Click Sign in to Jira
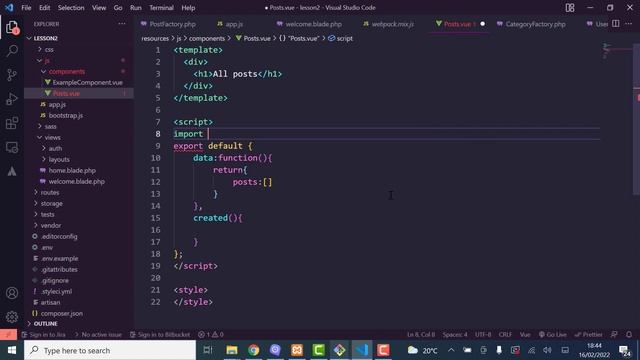The width and height of the screenshot is (640, 360). tap(43, 334)
